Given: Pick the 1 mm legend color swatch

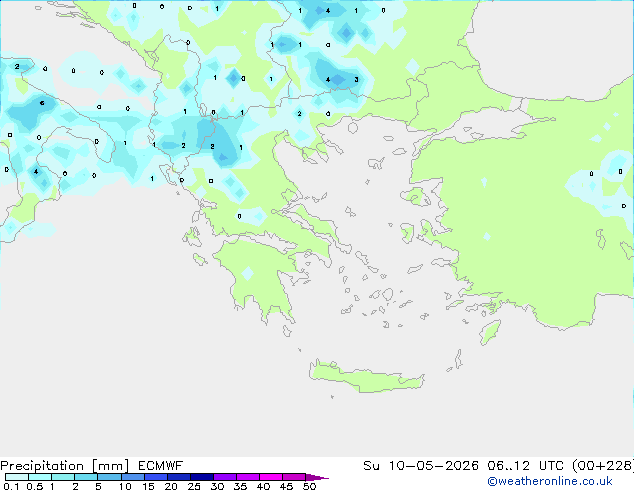Looking at the screenshot, I should click(x=63, y=477).
